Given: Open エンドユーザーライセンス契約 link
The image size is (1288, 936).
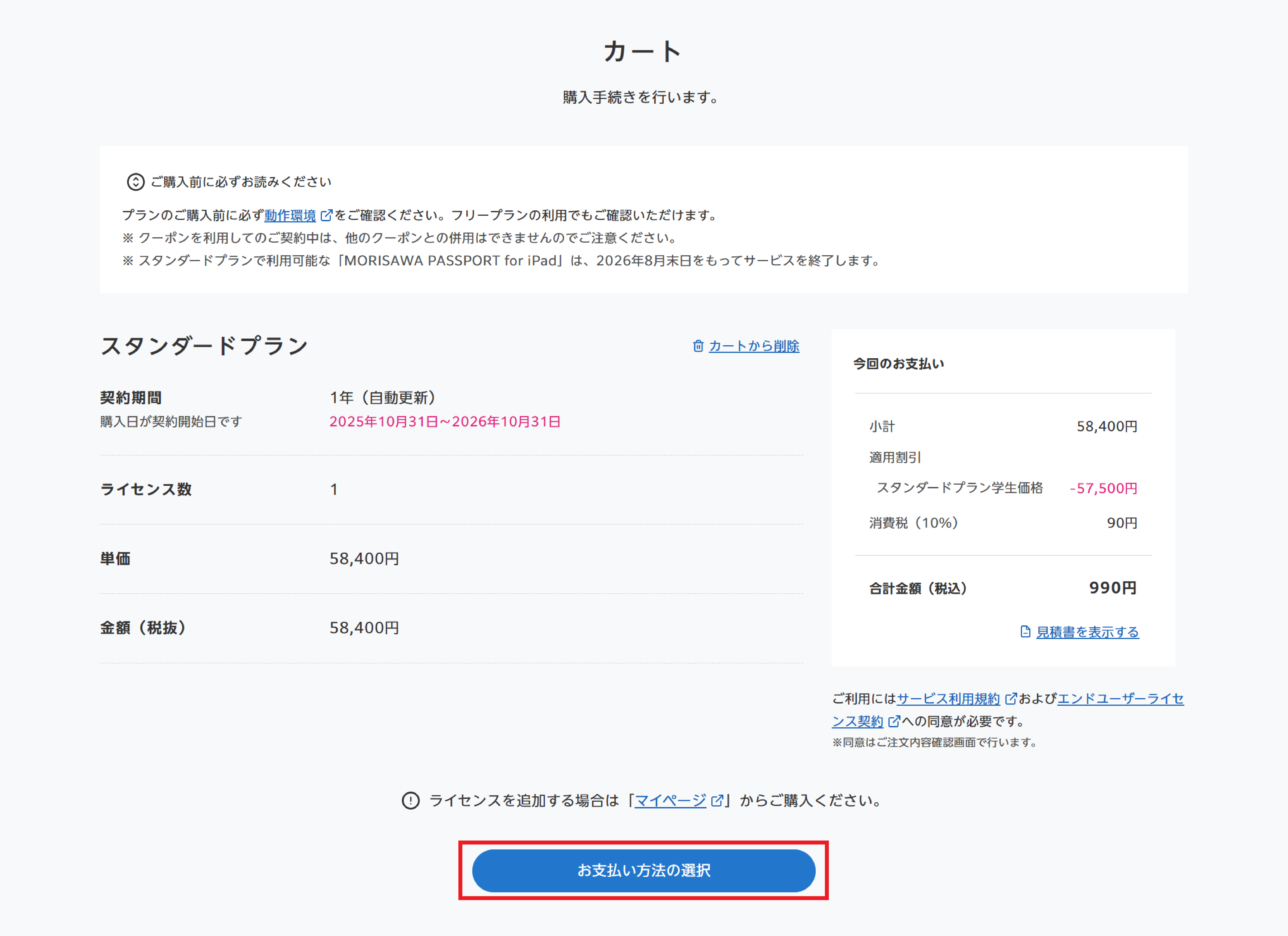Looking at the screenshot, I should pos(1120,699).
